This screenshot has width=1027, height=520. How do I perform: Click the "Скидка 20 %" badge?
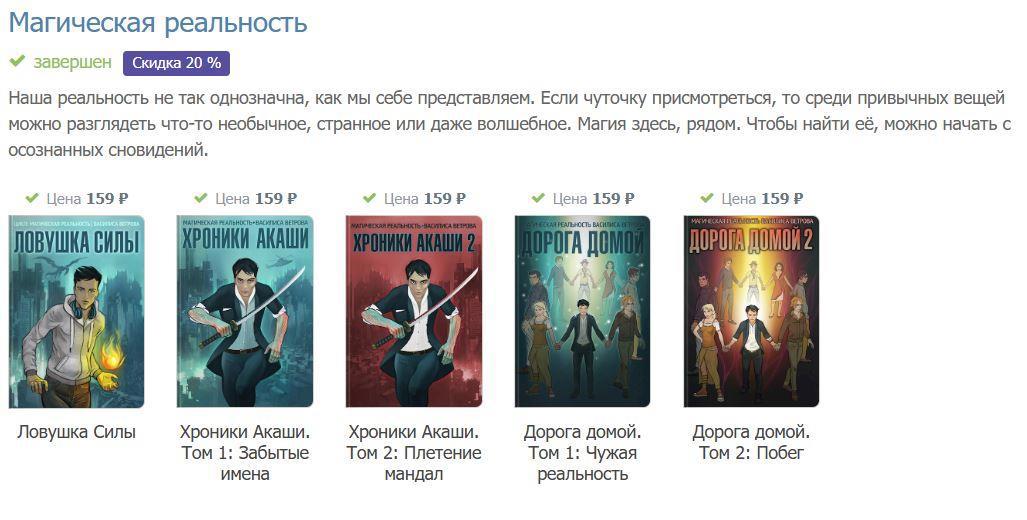(176, 64)
